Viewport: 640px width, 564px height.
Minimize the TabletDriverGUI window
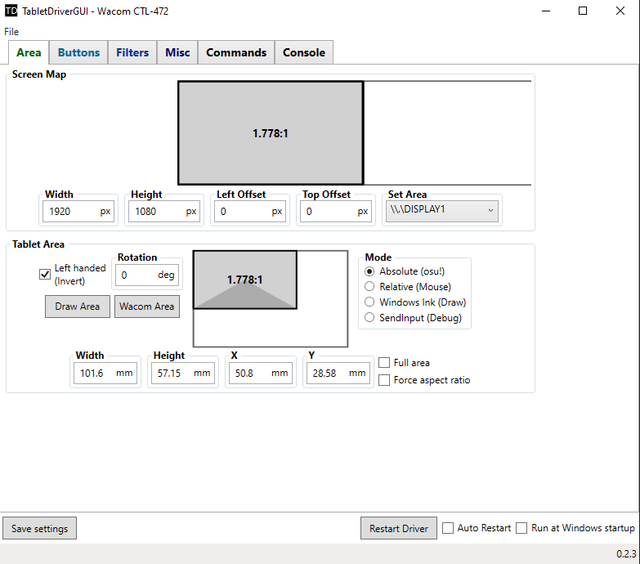546,11
